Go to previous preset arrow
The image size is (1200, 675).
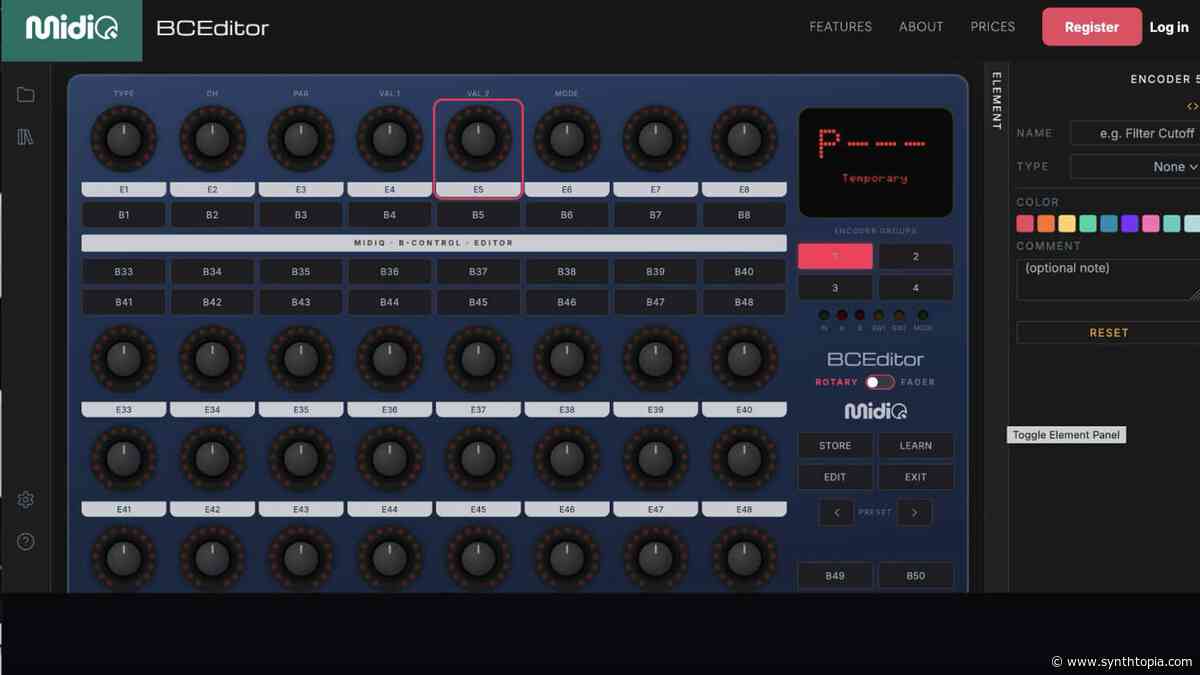836,512
